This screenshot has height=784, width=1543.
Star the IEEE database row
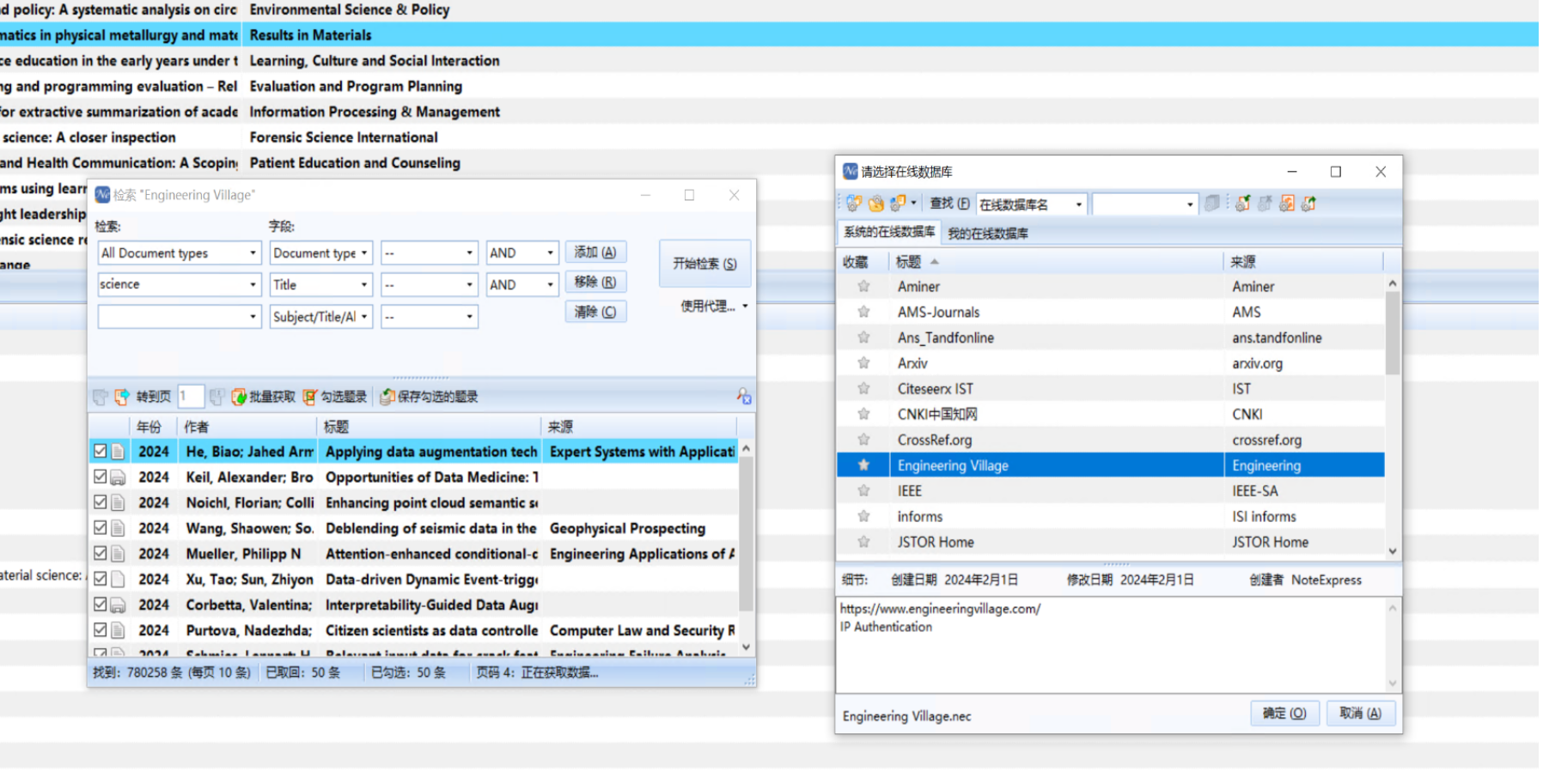(863, 491)
